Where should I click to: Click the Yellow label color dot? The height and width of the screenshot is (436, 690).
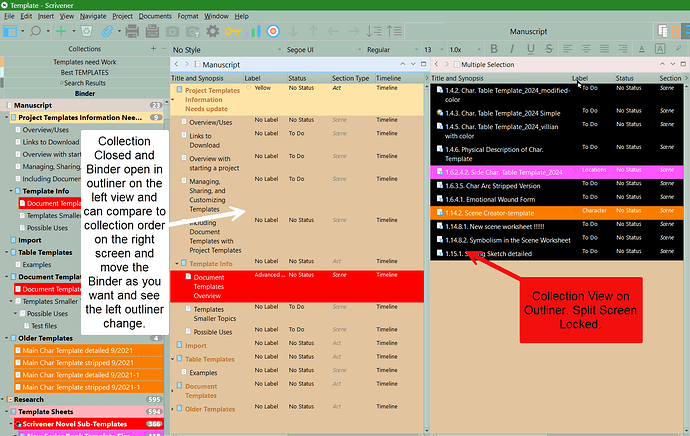click(x=249, y=88)
